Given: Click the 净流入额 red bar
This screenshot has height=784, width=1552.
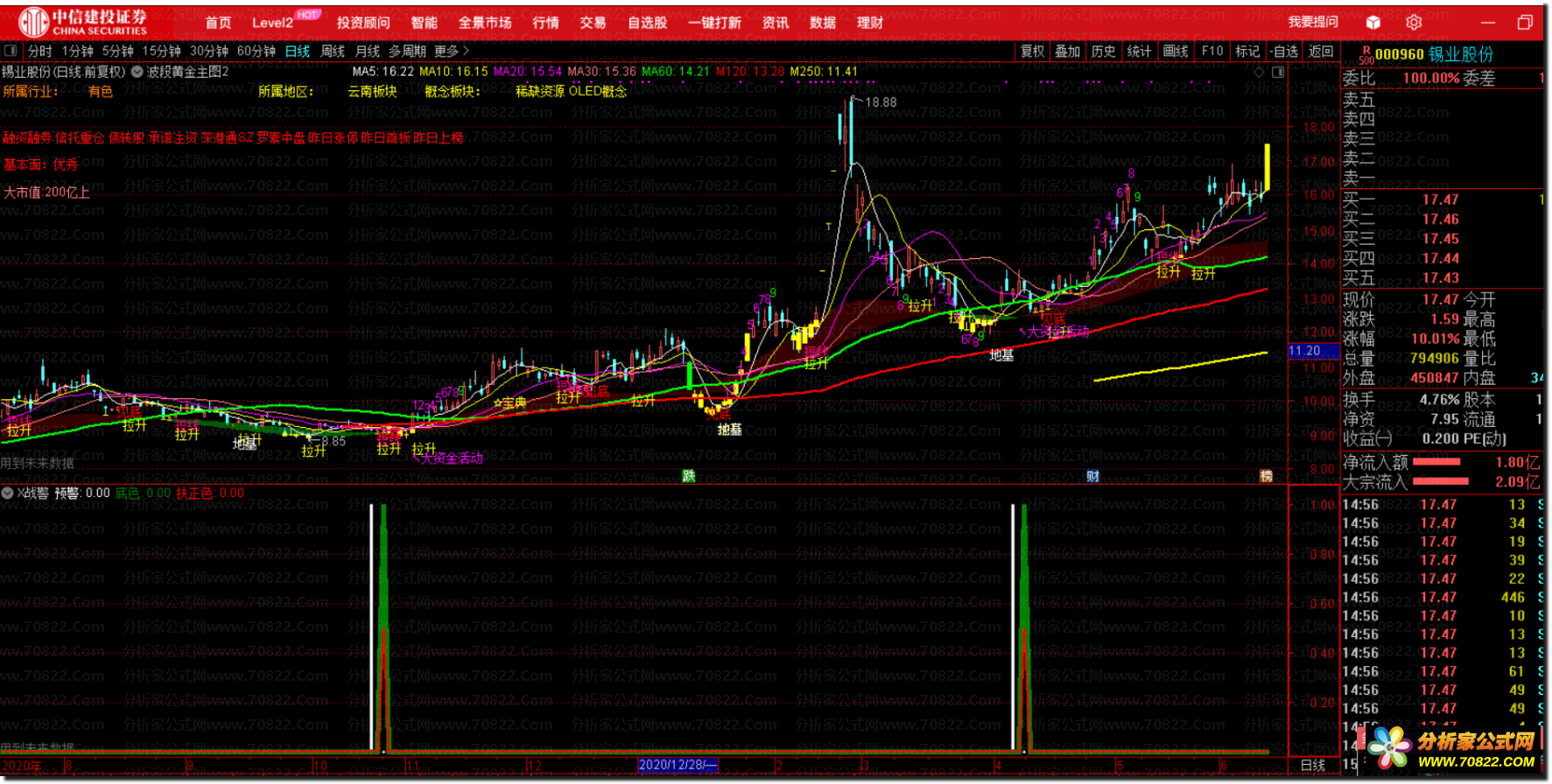Looking at the screenshot, I should click(x=1437, y=462).
